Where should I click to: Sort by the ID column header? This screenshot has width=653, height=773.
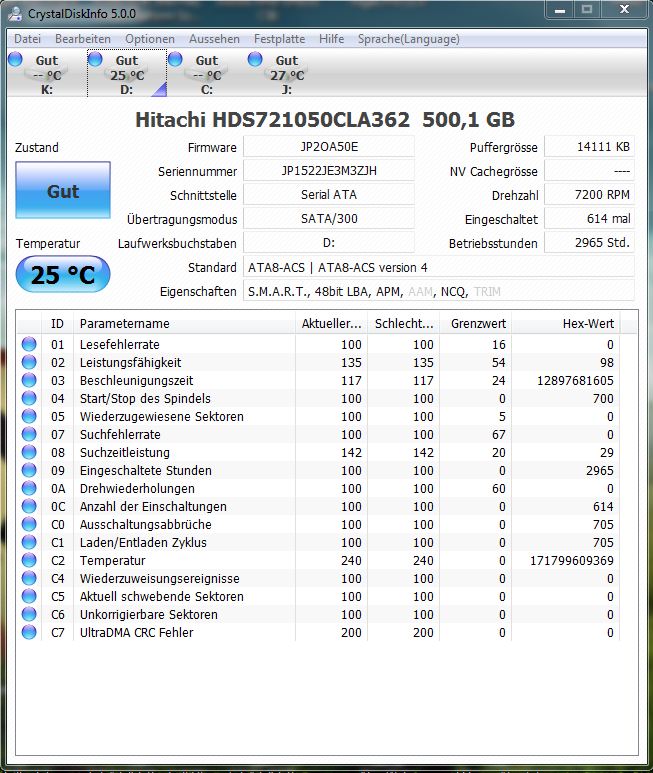pyautogui.click(x=57, y=323)
